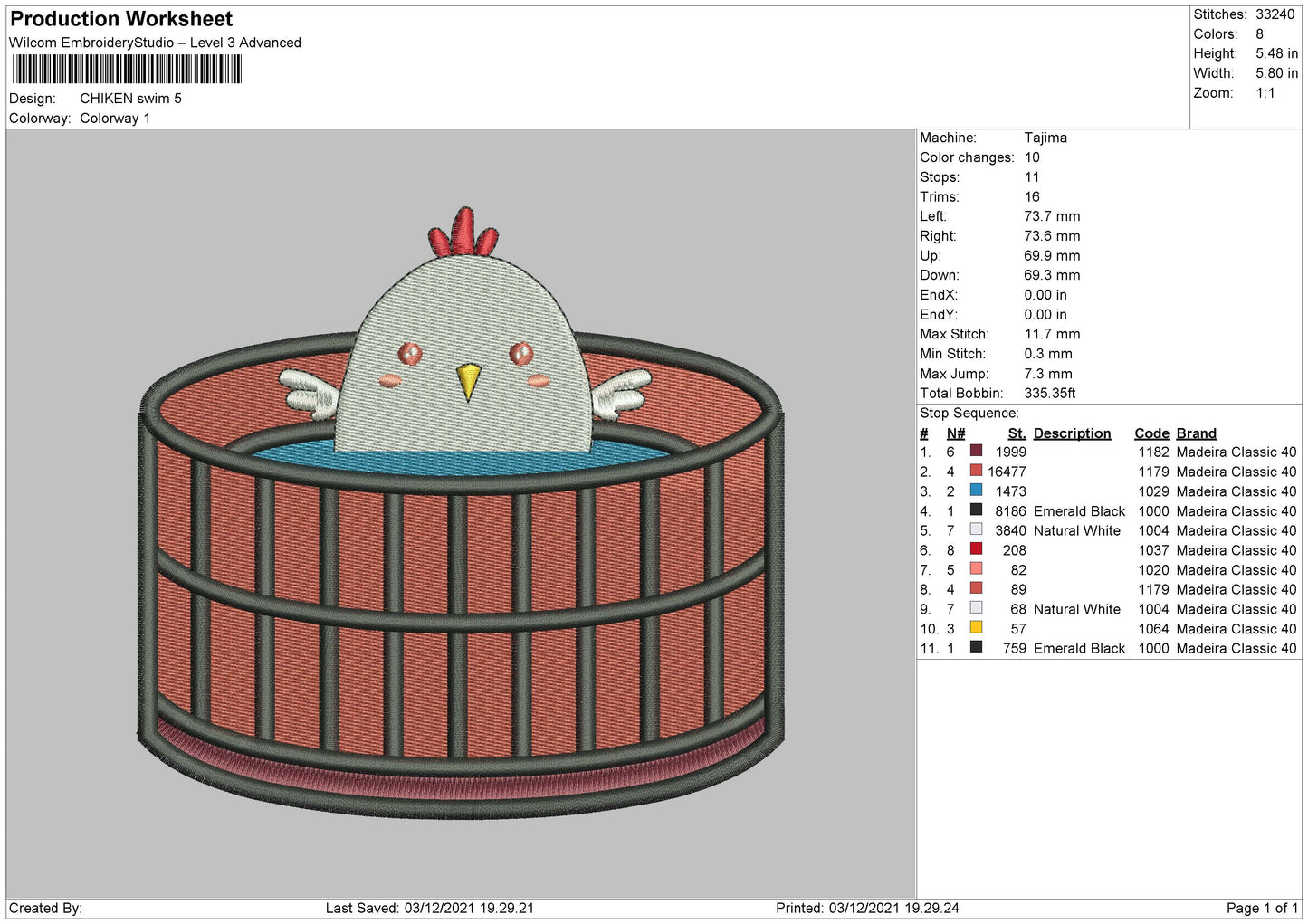Screen dimensions: 1308x924
Task: Select the blue swatch in stop 3
Action: (x=976, y=491)
